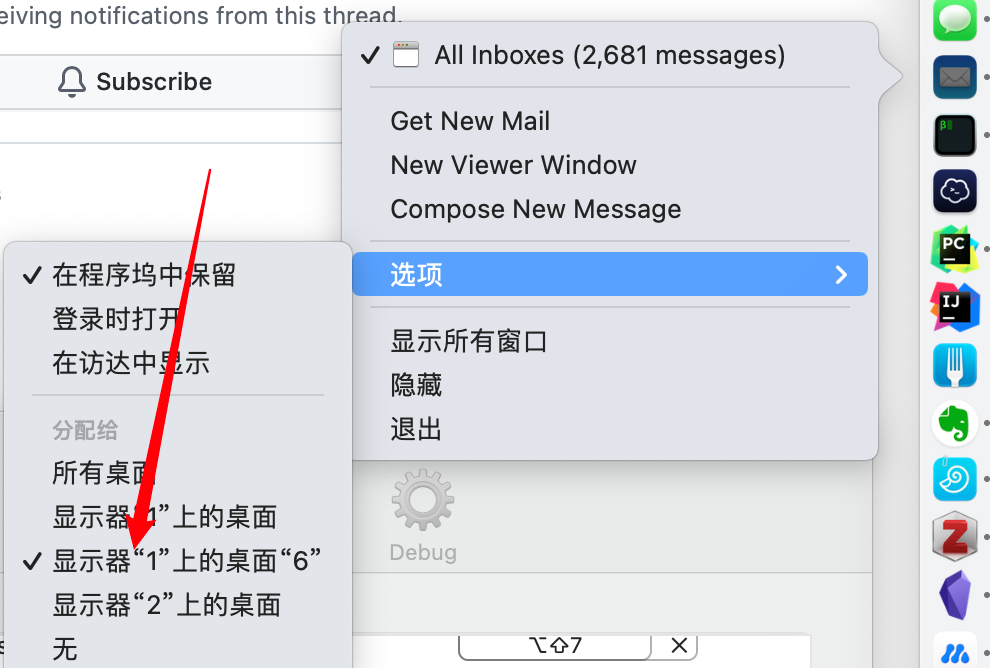Open the Messages app in Dock

point(954,19)
